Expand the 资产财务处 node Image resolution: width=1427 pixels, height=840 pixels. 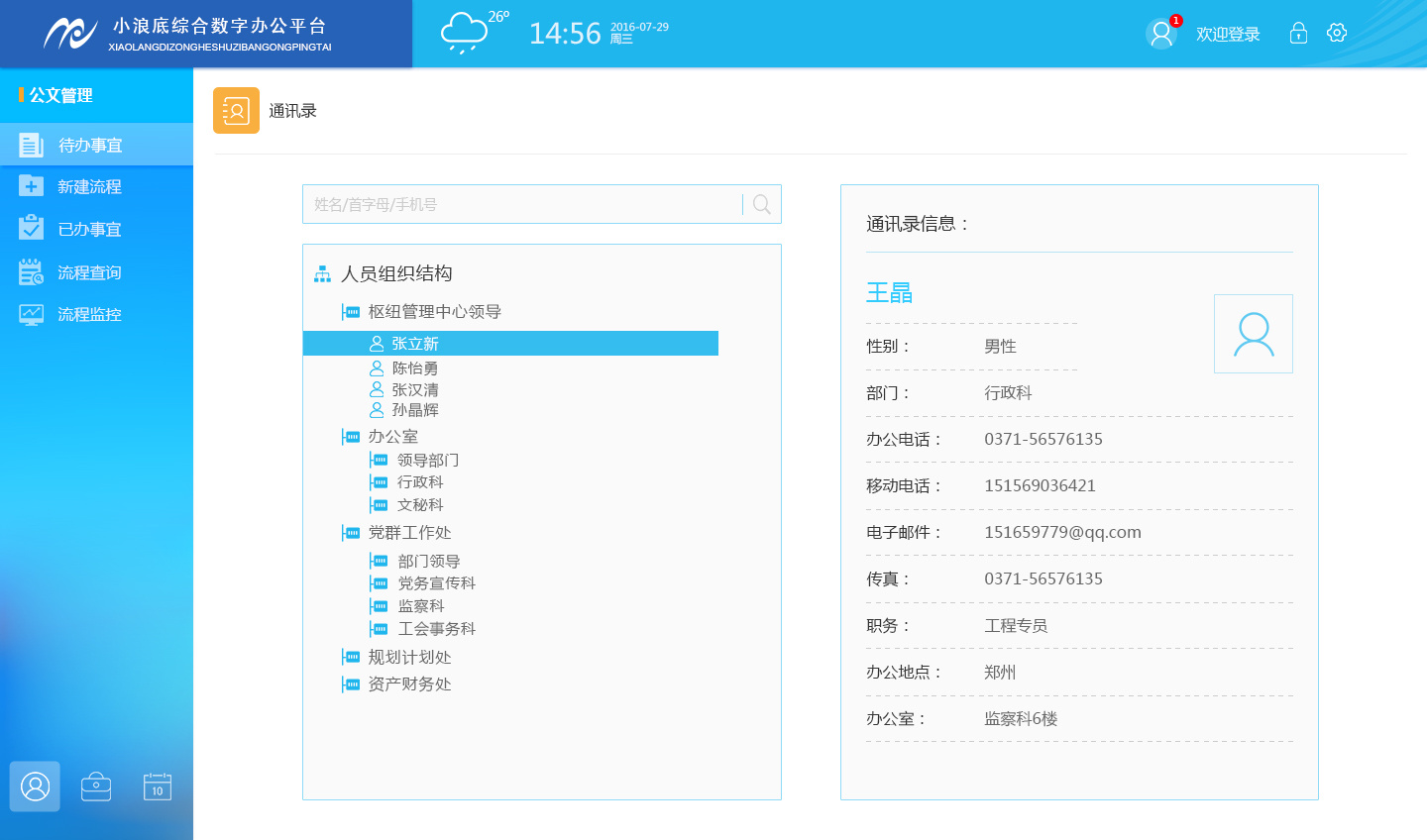(x=351, y=684)
